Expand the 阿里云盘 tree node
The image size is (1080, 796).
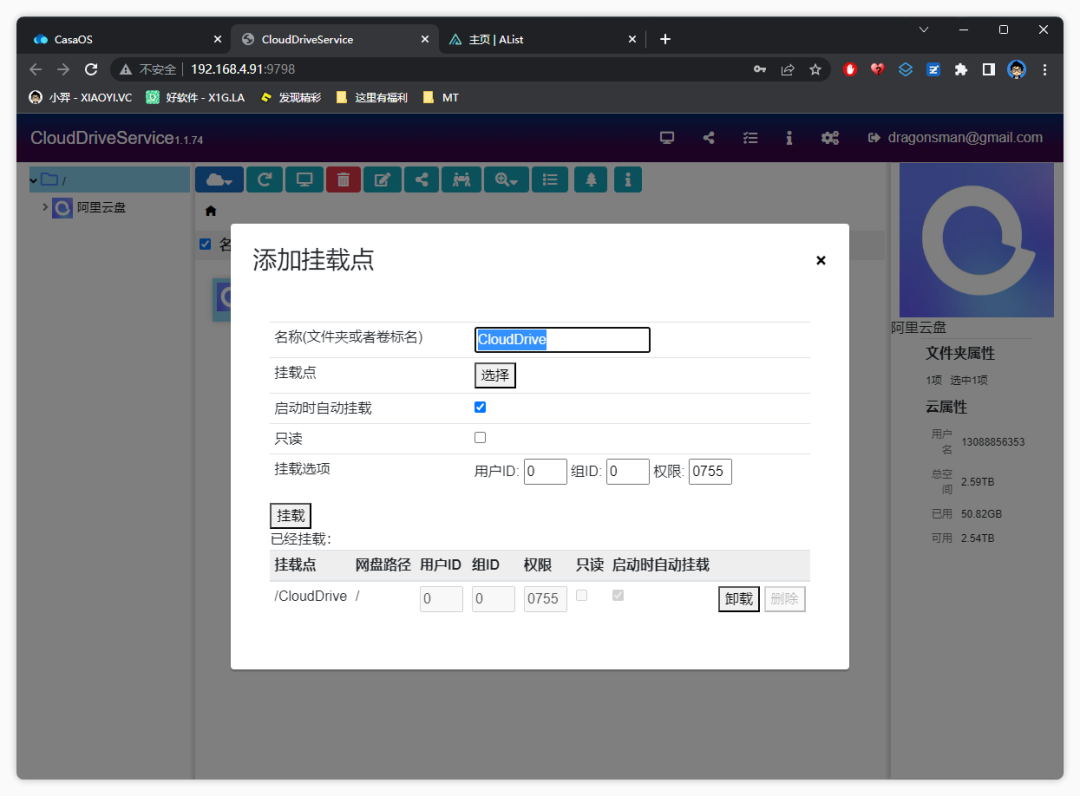tap(45, 208)
